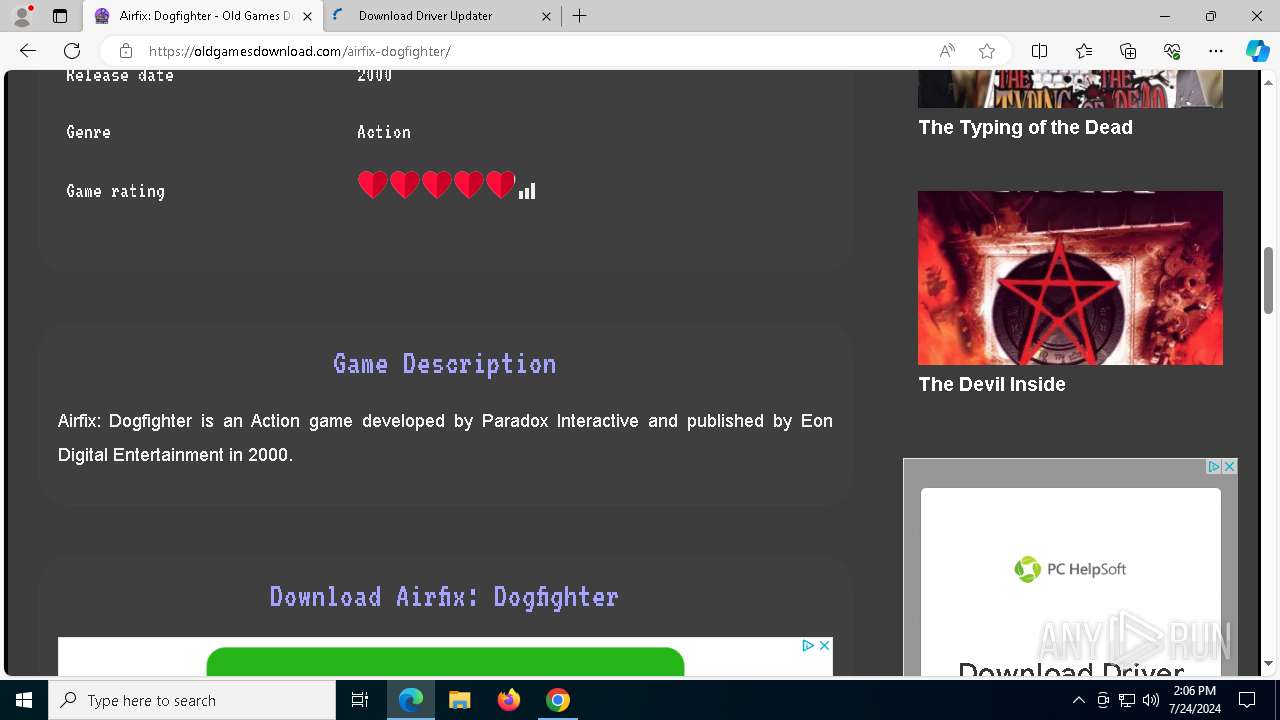The height and width of the screenshot is (720, 1280).
Task: Click the scrollbar down arrow
Action: 1268,663
